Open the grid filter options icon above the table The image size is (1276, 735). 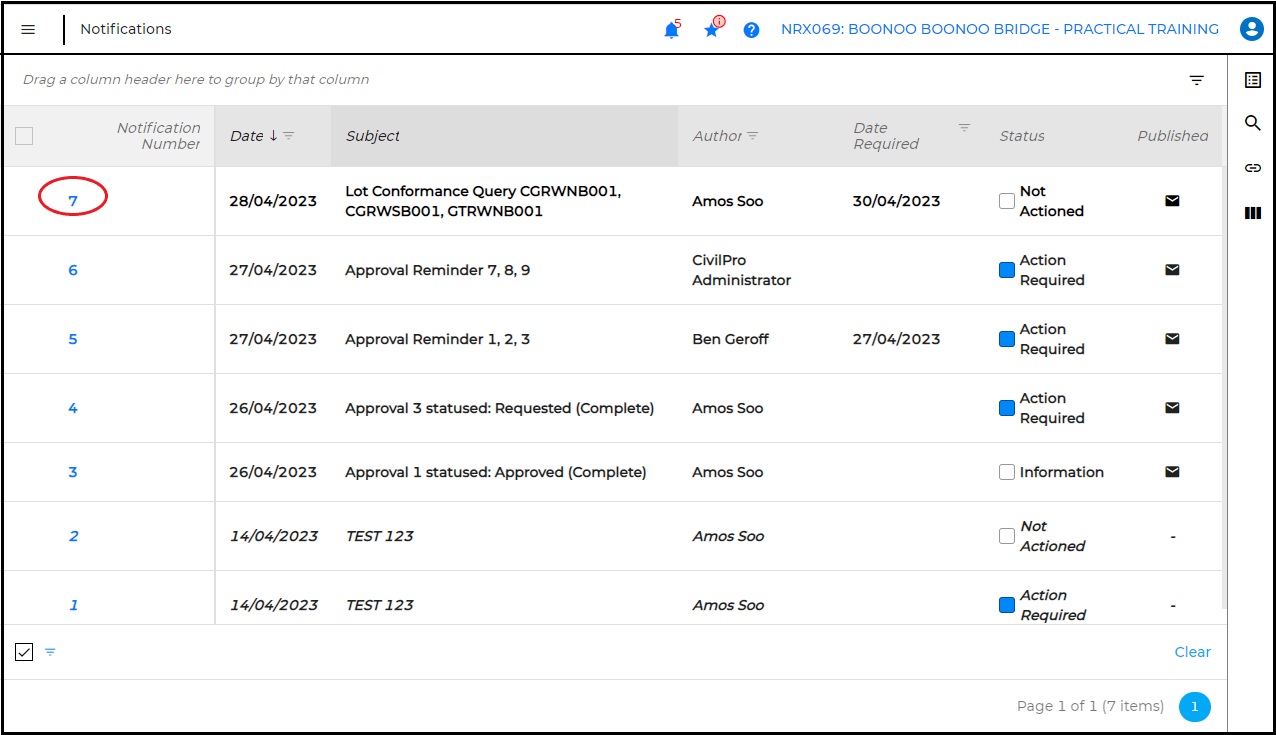coord(1196,80)
